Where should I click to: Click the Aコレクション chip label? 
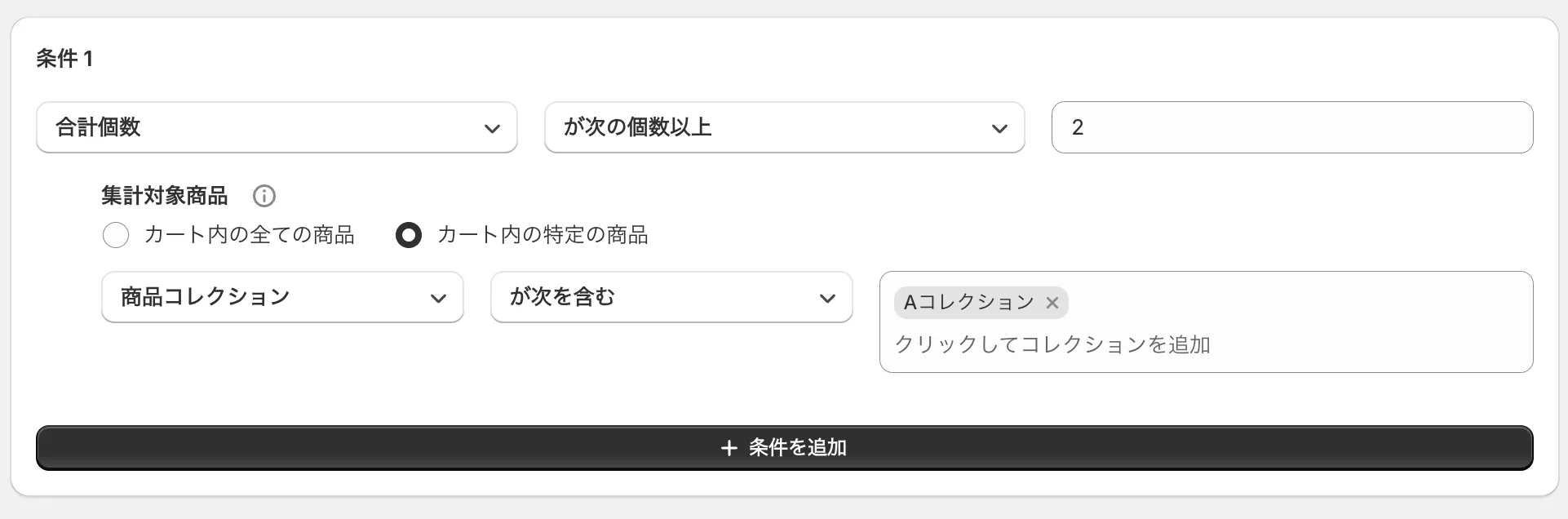[967, 303]
